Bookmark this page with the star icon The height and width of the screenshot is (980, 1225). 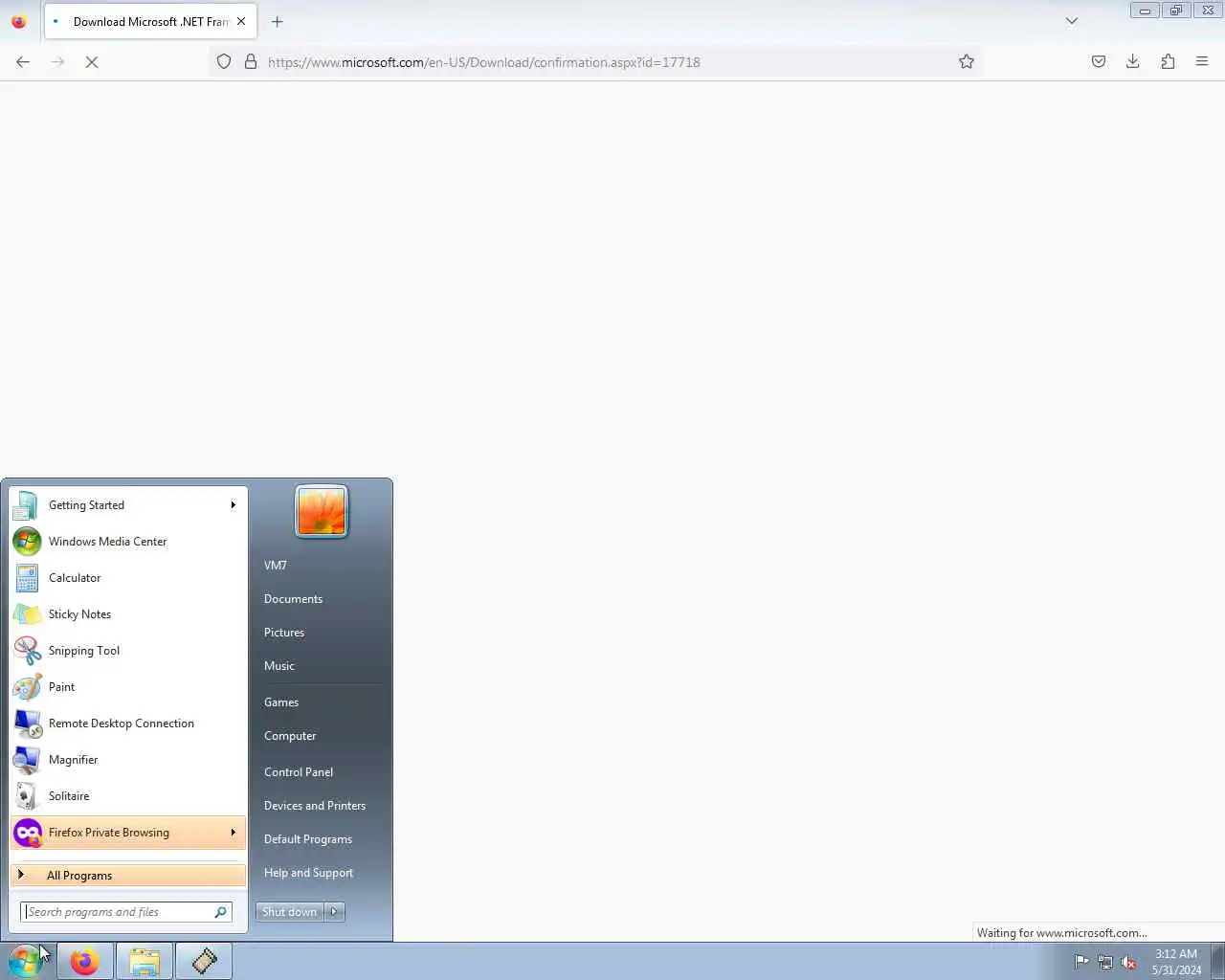967,61
